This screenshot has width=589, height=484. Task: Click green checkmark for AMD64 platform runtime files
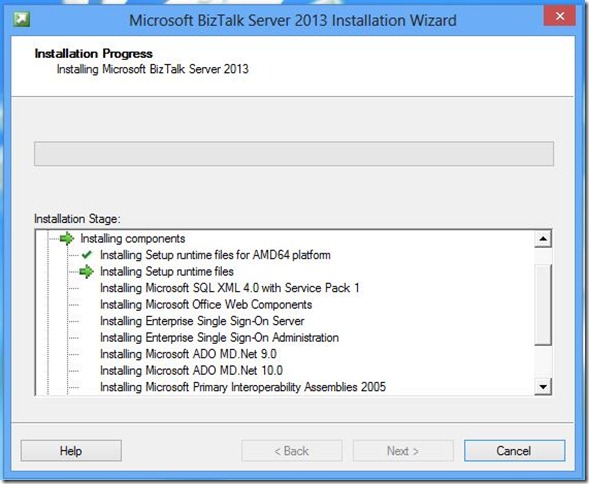87,255
